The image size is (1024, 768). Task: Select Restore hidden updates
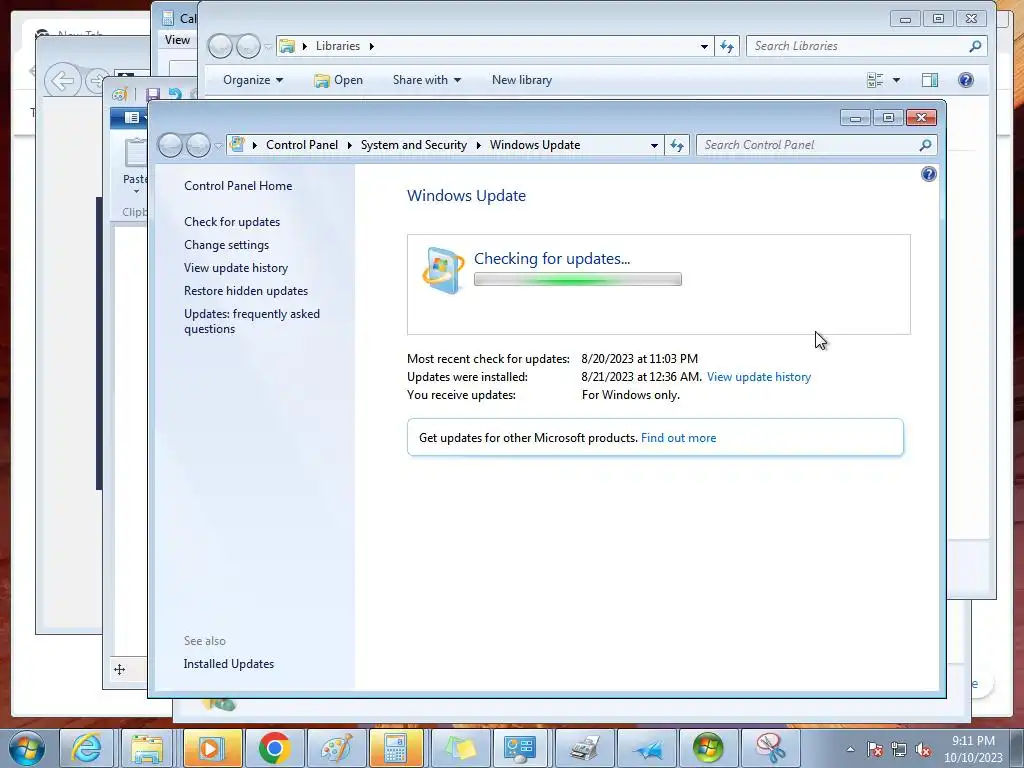(x=246, y=291)
